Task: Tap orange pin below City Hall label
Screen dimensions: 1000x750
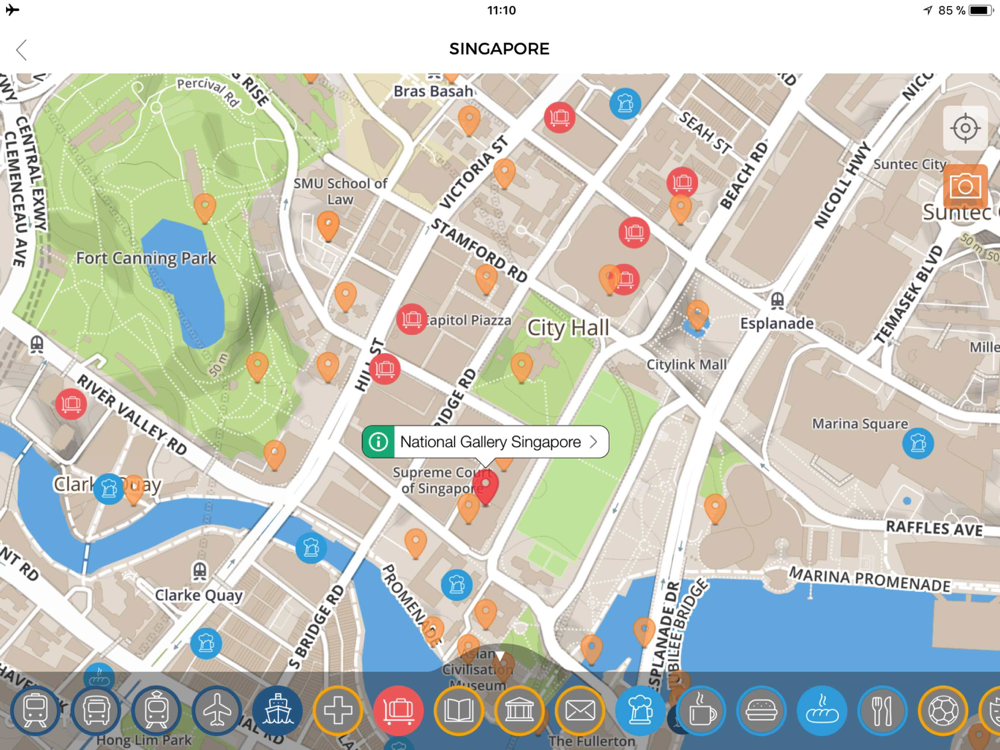Action: 522,367
